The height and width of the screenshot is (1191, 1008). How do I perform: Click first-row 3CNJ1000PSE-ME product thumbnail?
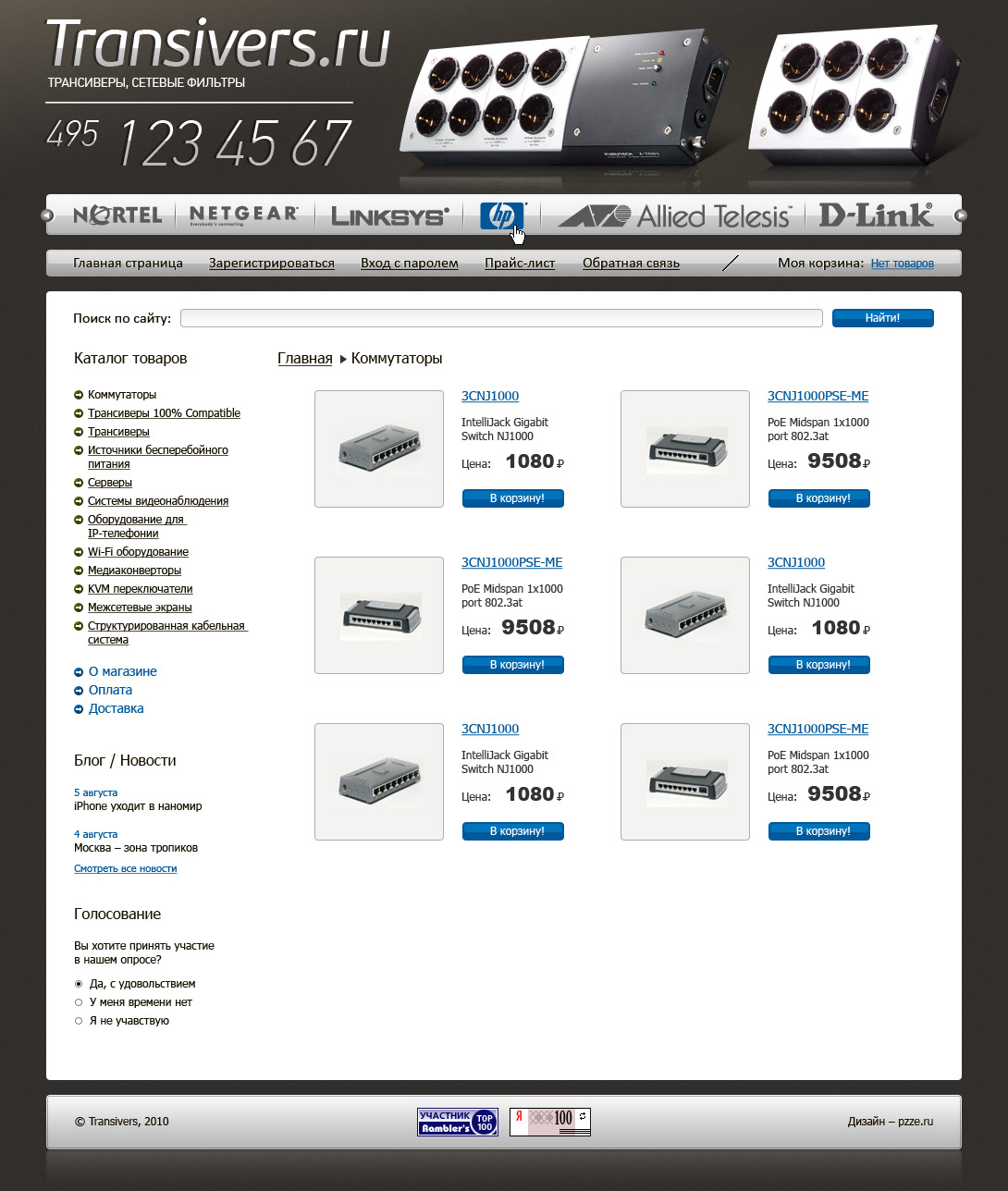(x=685, y=448)
